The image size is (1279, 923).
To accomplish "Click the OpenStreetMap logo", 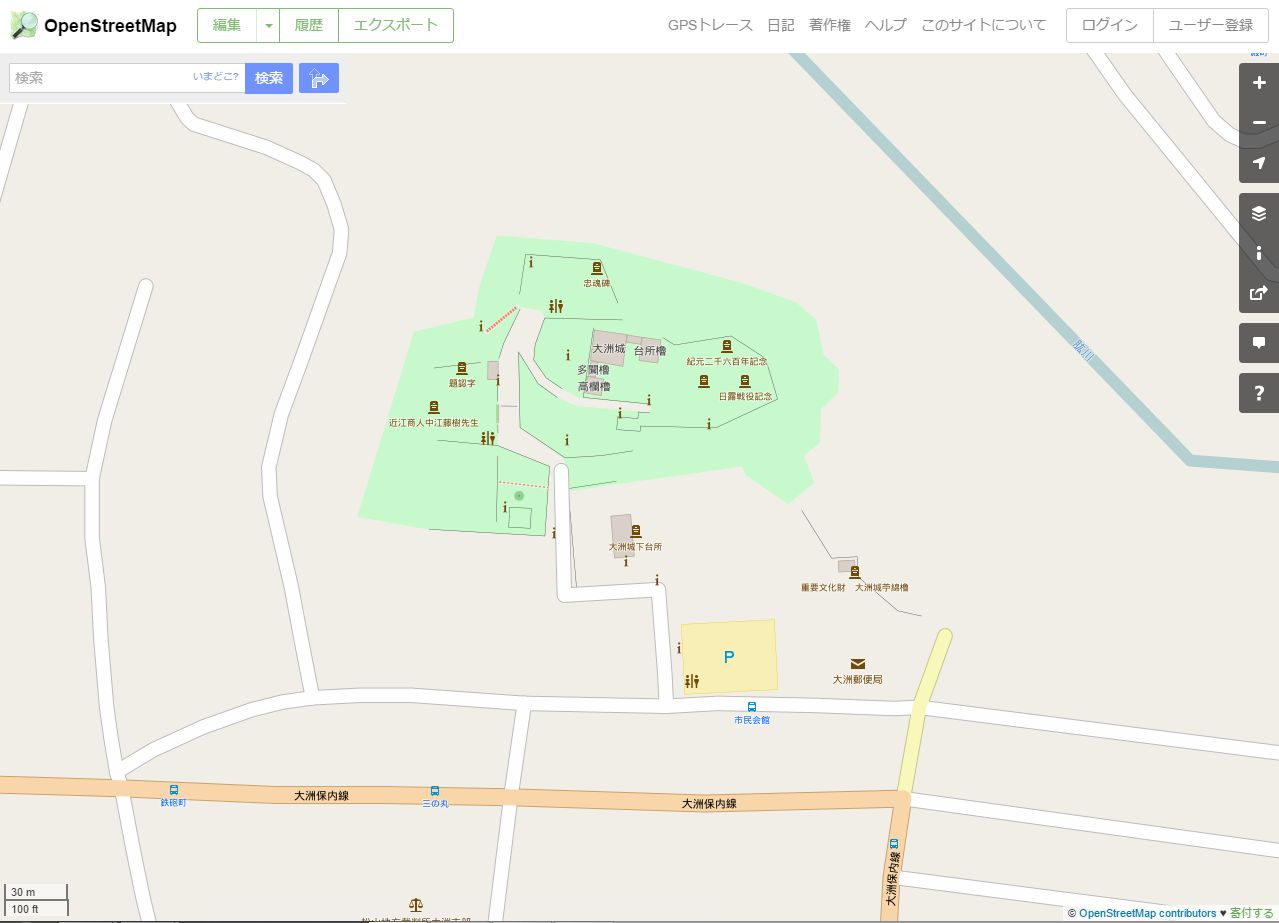I will [94, 26].
